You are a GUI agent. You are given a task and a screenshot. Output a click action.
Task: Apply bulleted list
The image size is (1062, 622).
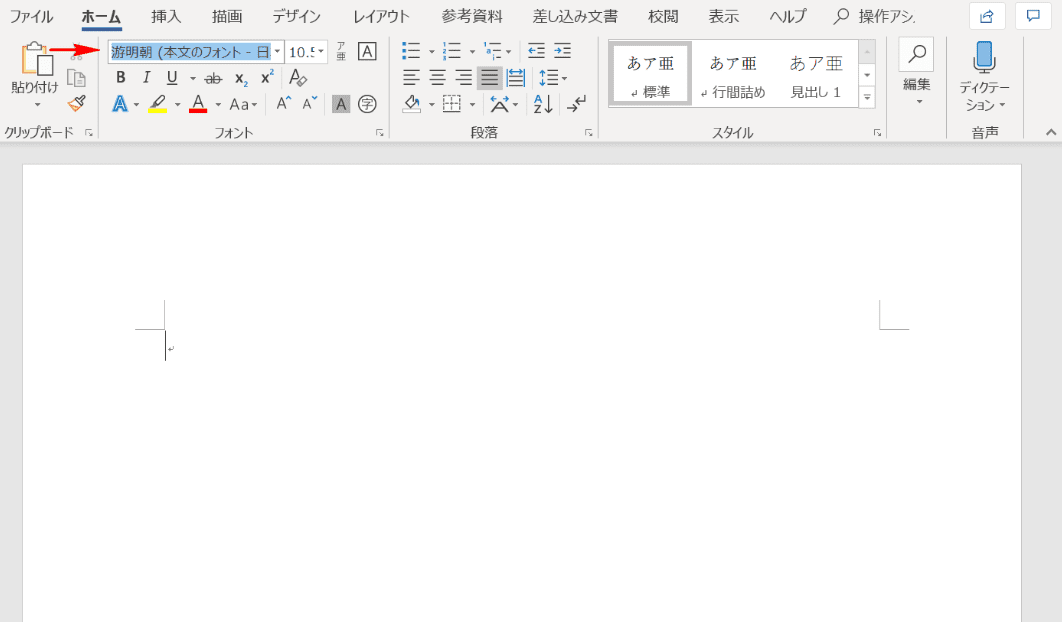pos(411,51)
